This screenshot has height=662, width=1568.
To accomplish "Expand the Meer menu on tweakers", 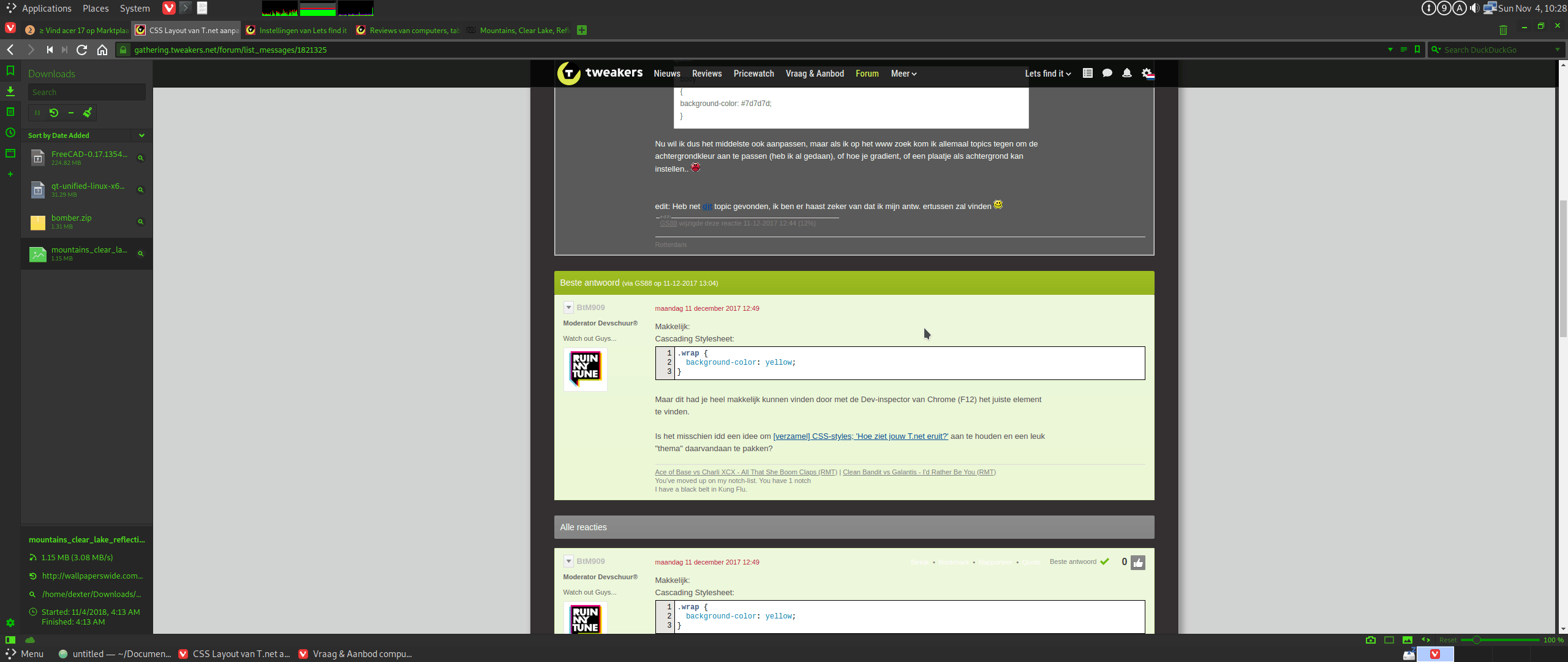I will pyautogui.click(x=903, y=74).
